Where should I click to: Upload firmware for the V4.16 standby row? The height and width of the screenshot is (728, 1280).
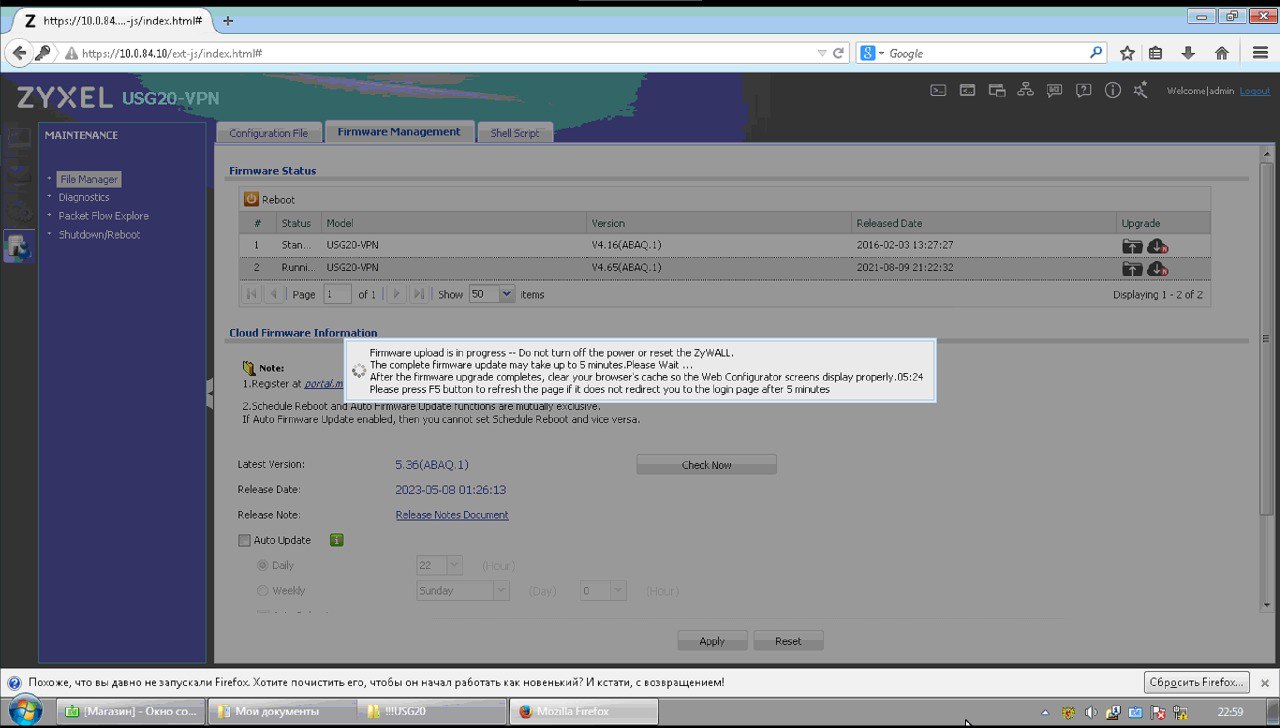point(1132,245)
